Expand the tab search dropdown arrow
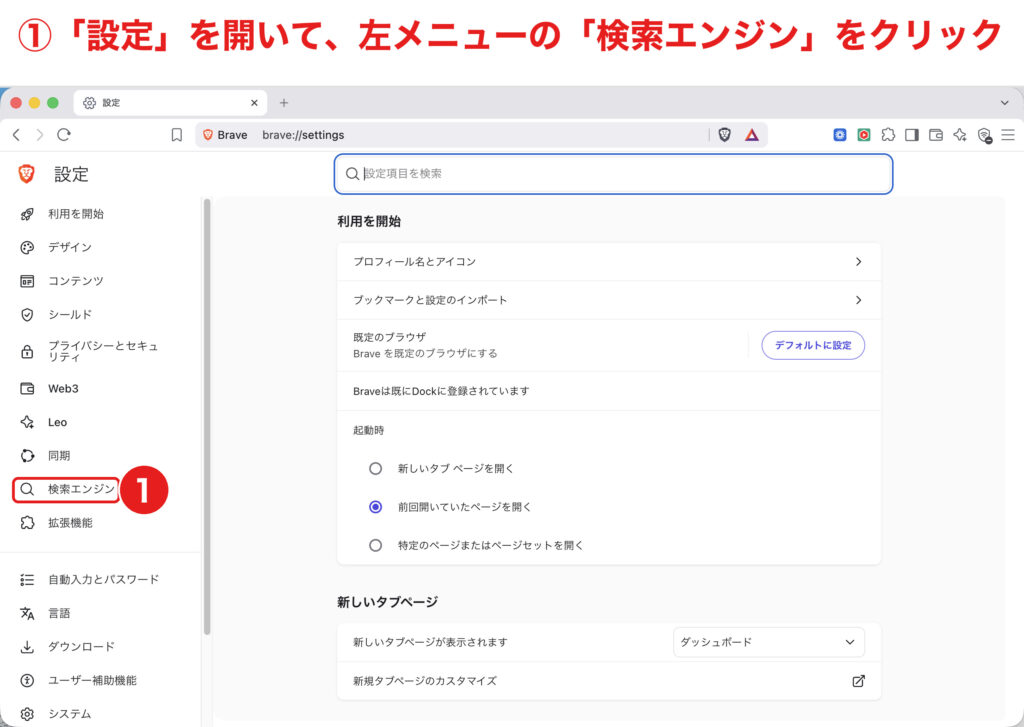The width and height of the screenshot is (1024, 727). (1004, 103)
